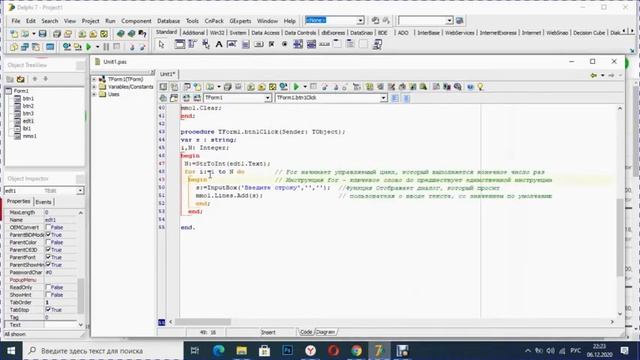The width and height of the screenshot is (640, 360).
Task: Select the ActionList component in palette
Action: 377,44
